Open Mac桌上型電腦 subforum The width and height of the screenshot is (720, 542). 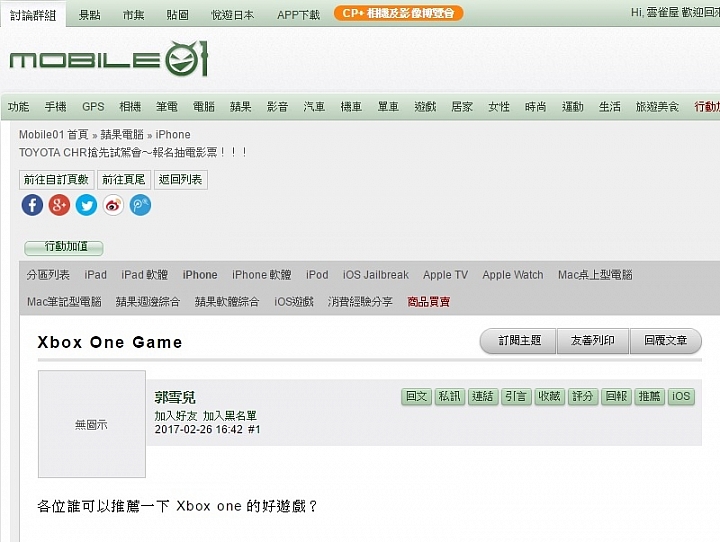595,275
